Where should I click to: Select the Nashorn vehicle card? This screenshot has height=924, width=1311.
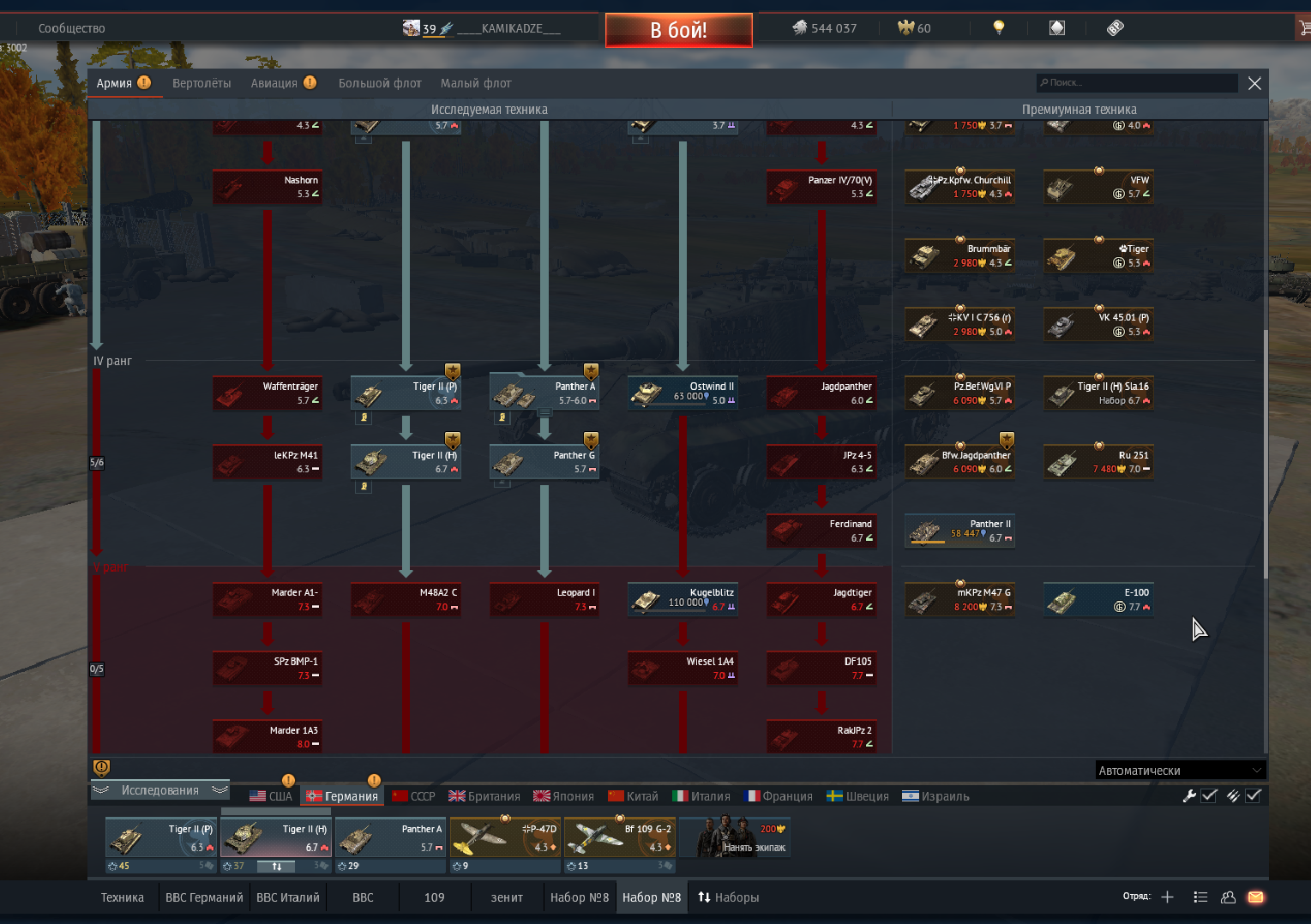[x=268, y=187]
